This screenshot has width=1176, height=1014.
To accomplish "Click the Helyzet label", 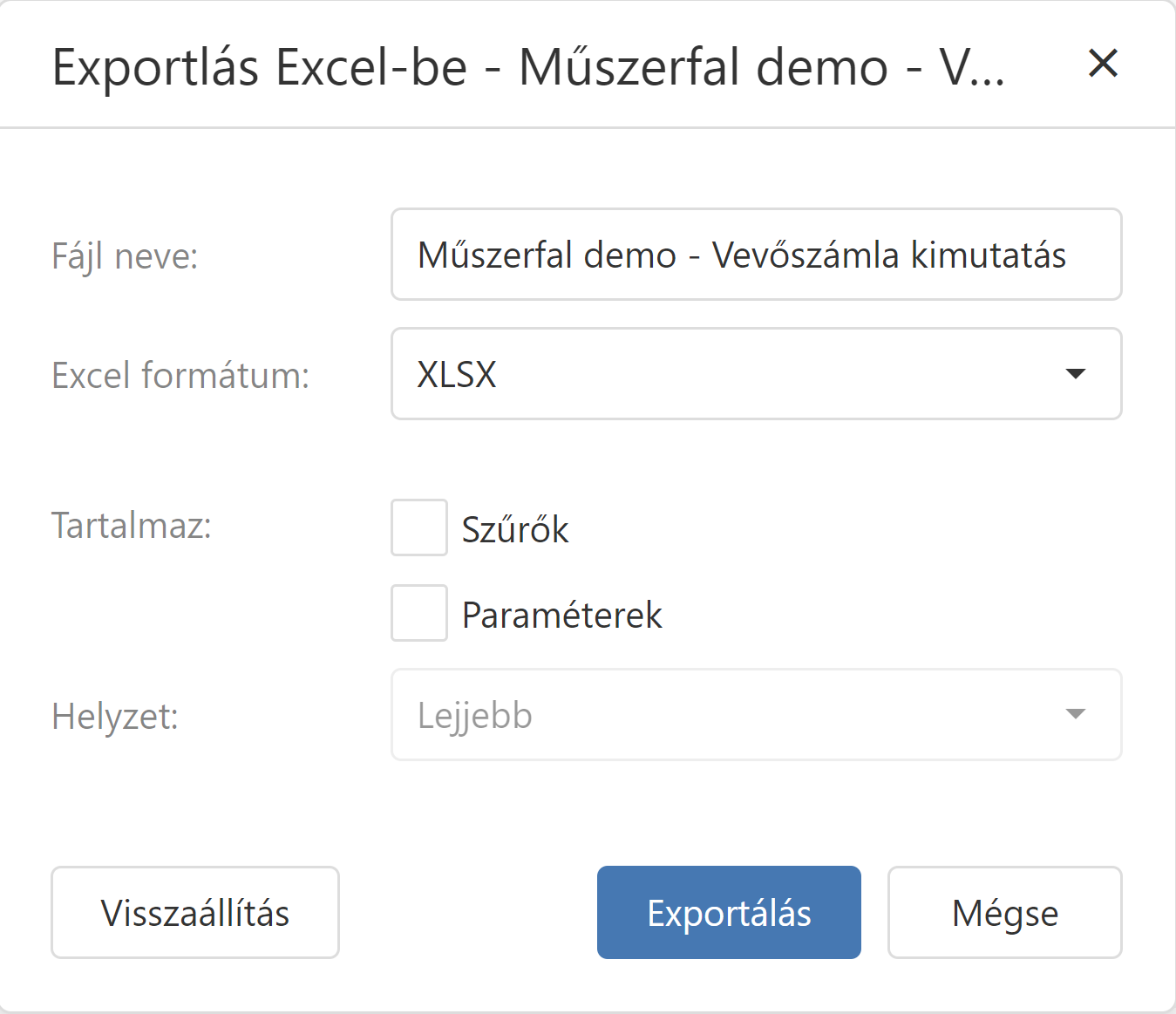I will click(x=115, y=717).
